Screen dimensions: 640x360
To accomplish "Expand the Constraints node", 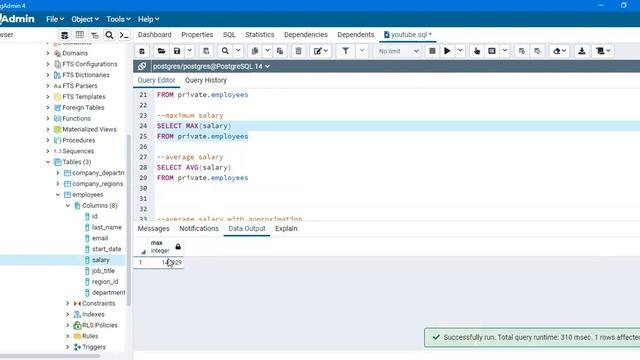I will [68, 303].
